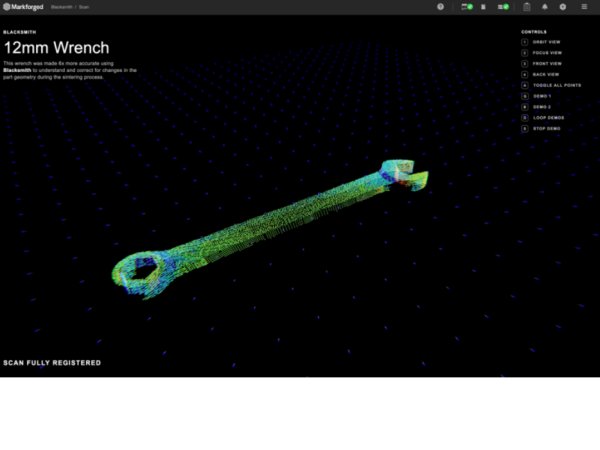Click the clipboard icon in top bar
Screen dimensions: 600x450
[x=526, y=7]
